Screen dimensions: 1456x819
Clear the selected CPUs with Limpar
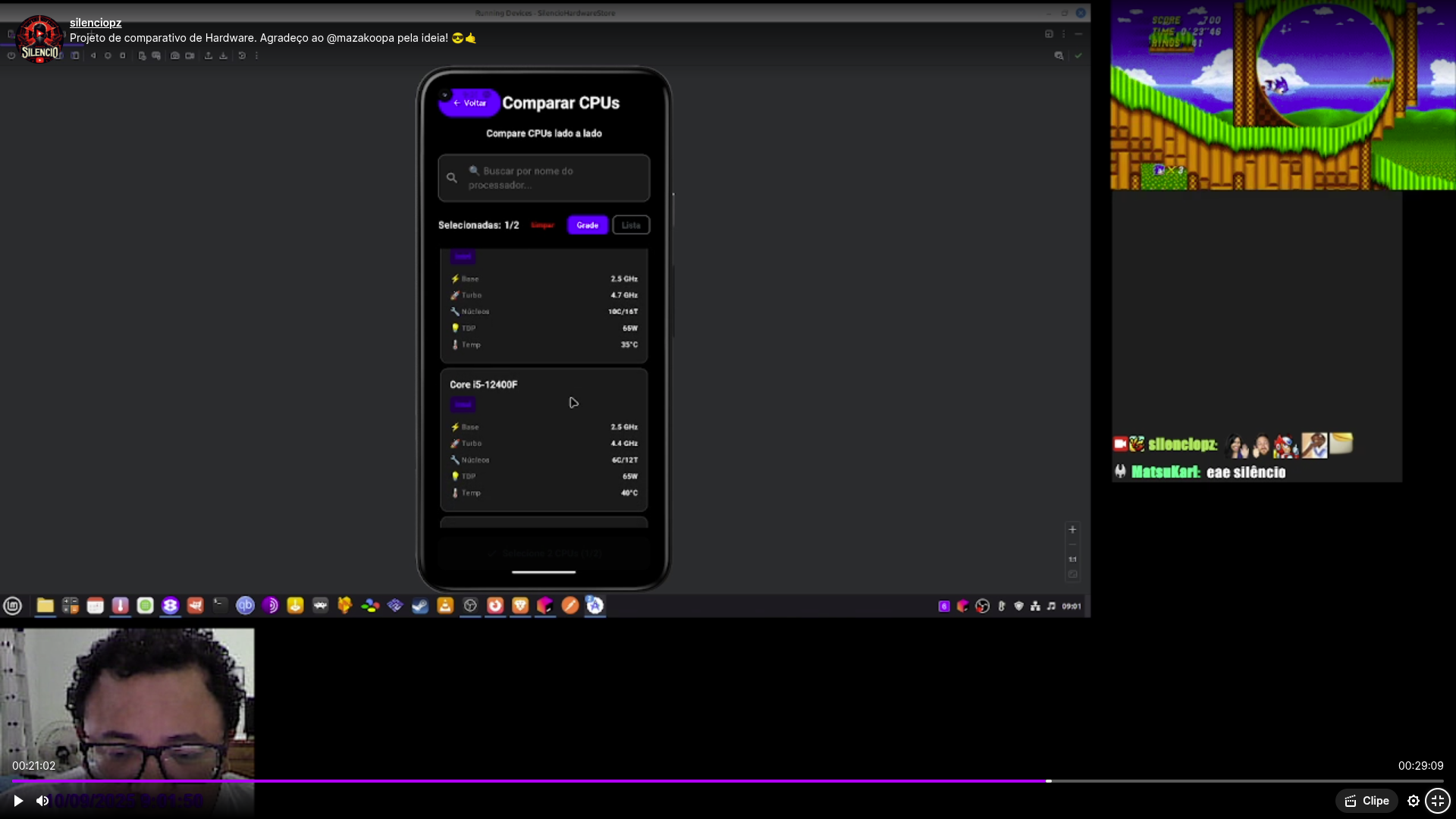coord(542,225)
